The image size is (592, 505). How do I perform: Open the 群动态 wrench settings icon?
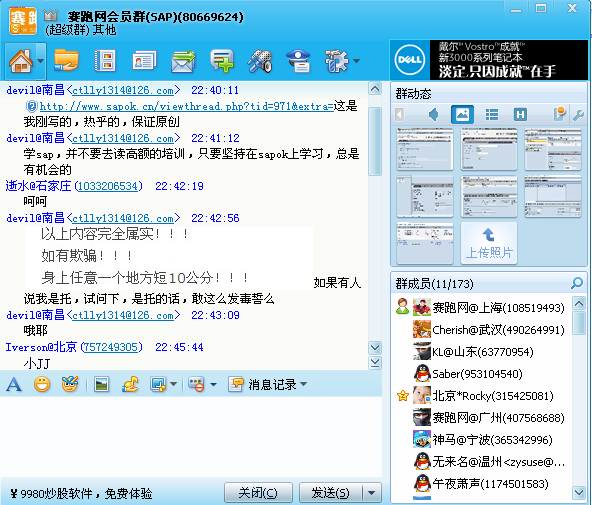578,115
